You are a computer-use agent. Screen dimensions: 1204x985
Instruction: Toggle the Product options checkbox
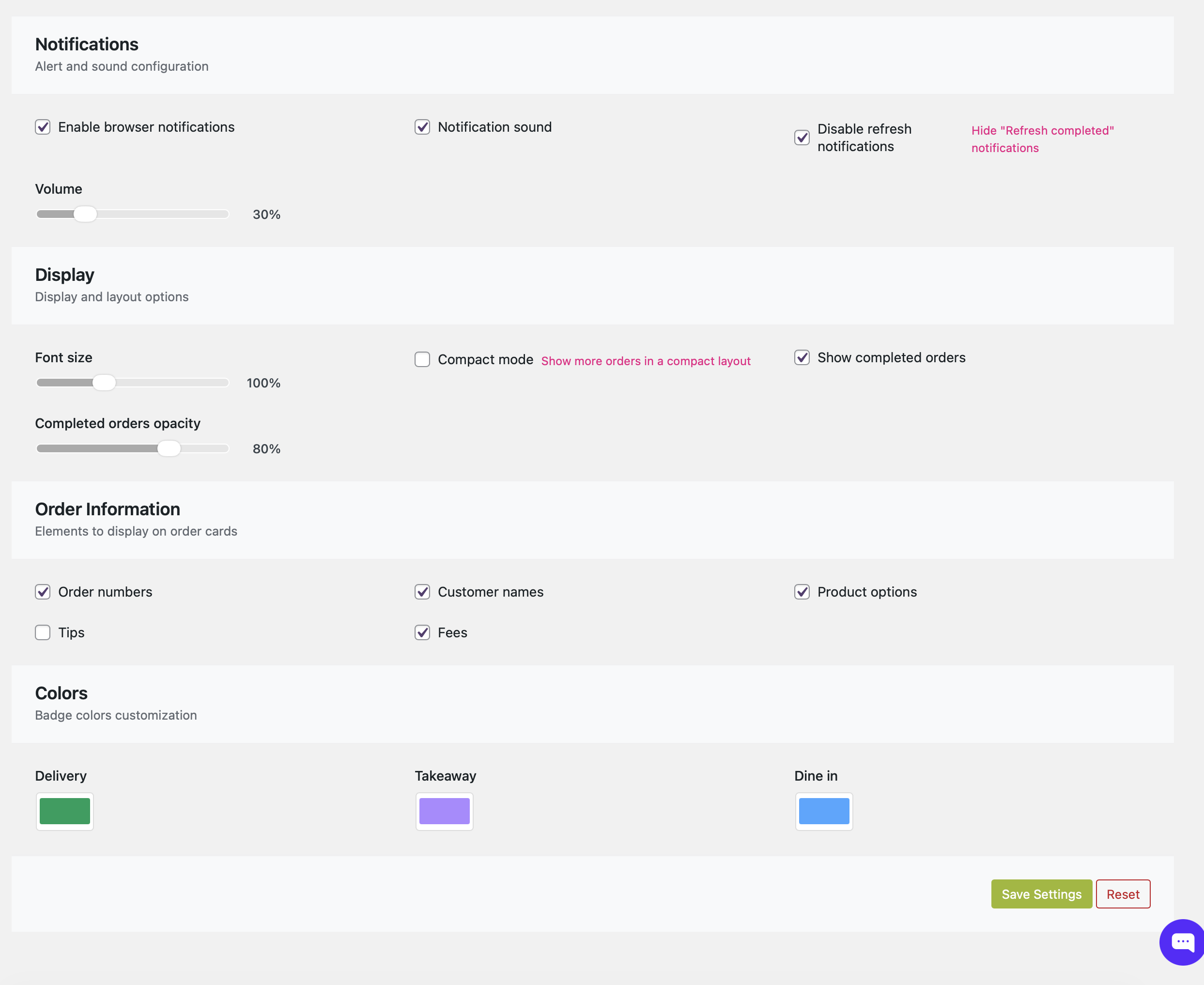coord(802,592)
